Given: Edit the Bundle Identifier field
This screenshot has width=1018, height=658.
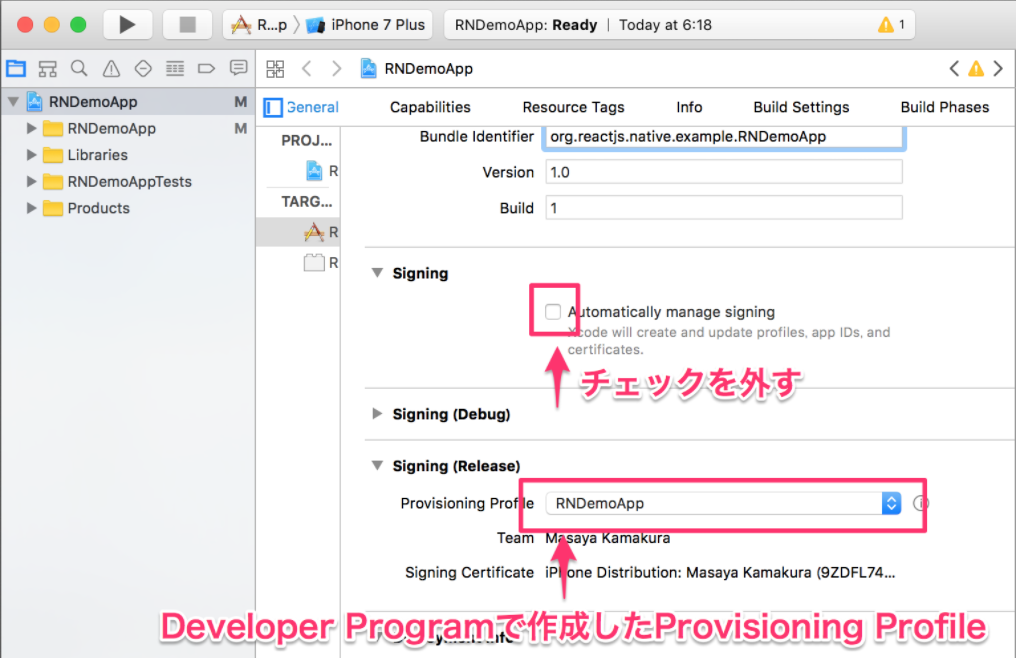Looking at the screenshot, I should pyautogui.click(x=724, y=137).
